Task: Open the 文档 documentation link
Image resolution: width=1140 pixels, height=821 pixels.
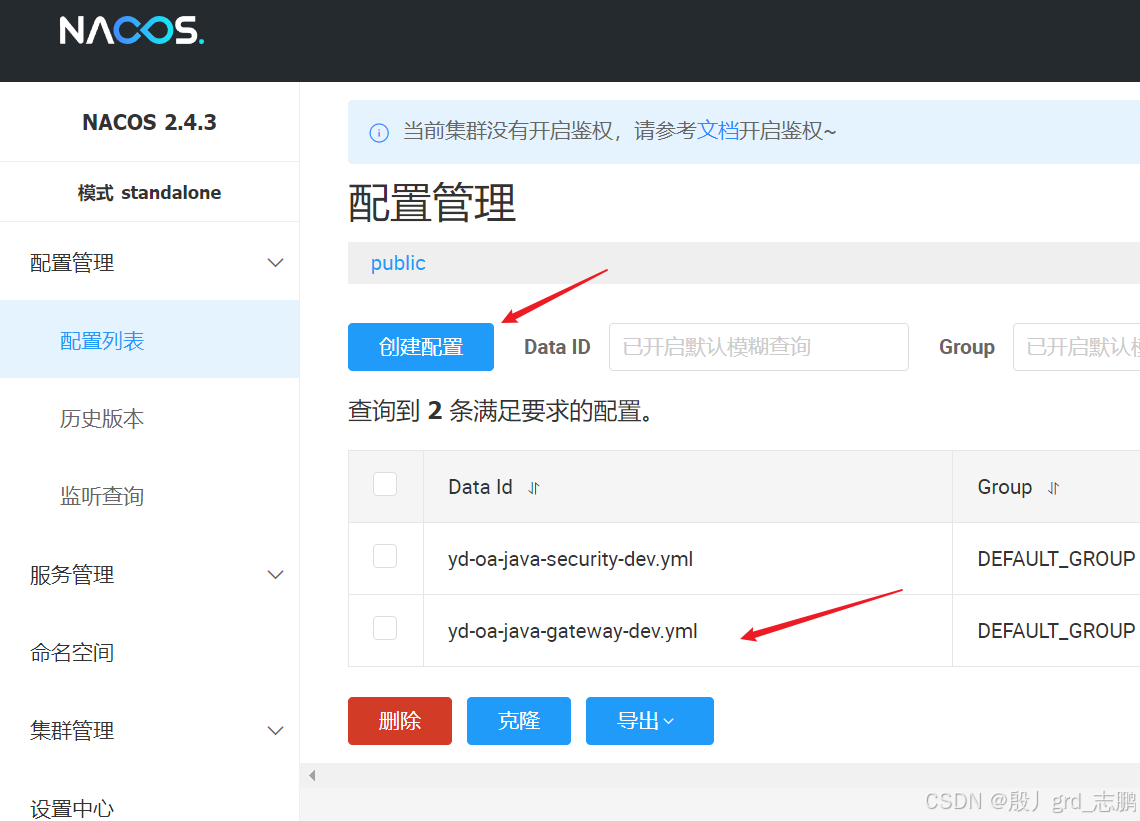Action: [x=718, y=131]
